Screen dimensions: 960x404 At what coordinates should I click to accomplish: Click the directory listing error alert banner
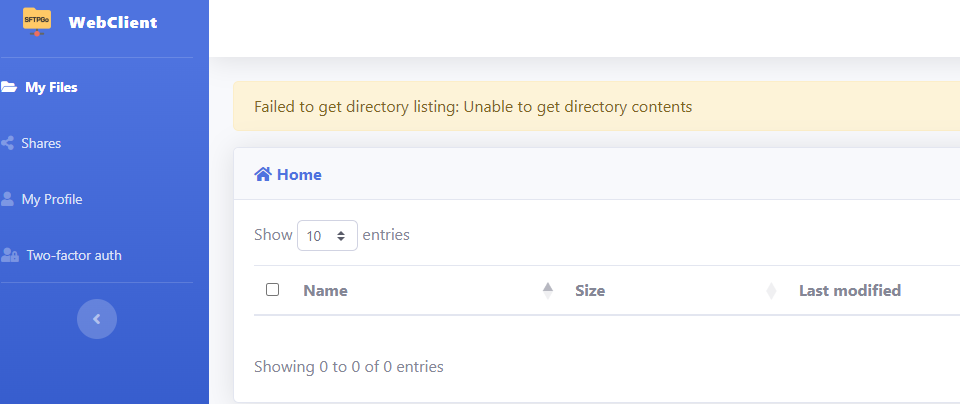[596, 107]
